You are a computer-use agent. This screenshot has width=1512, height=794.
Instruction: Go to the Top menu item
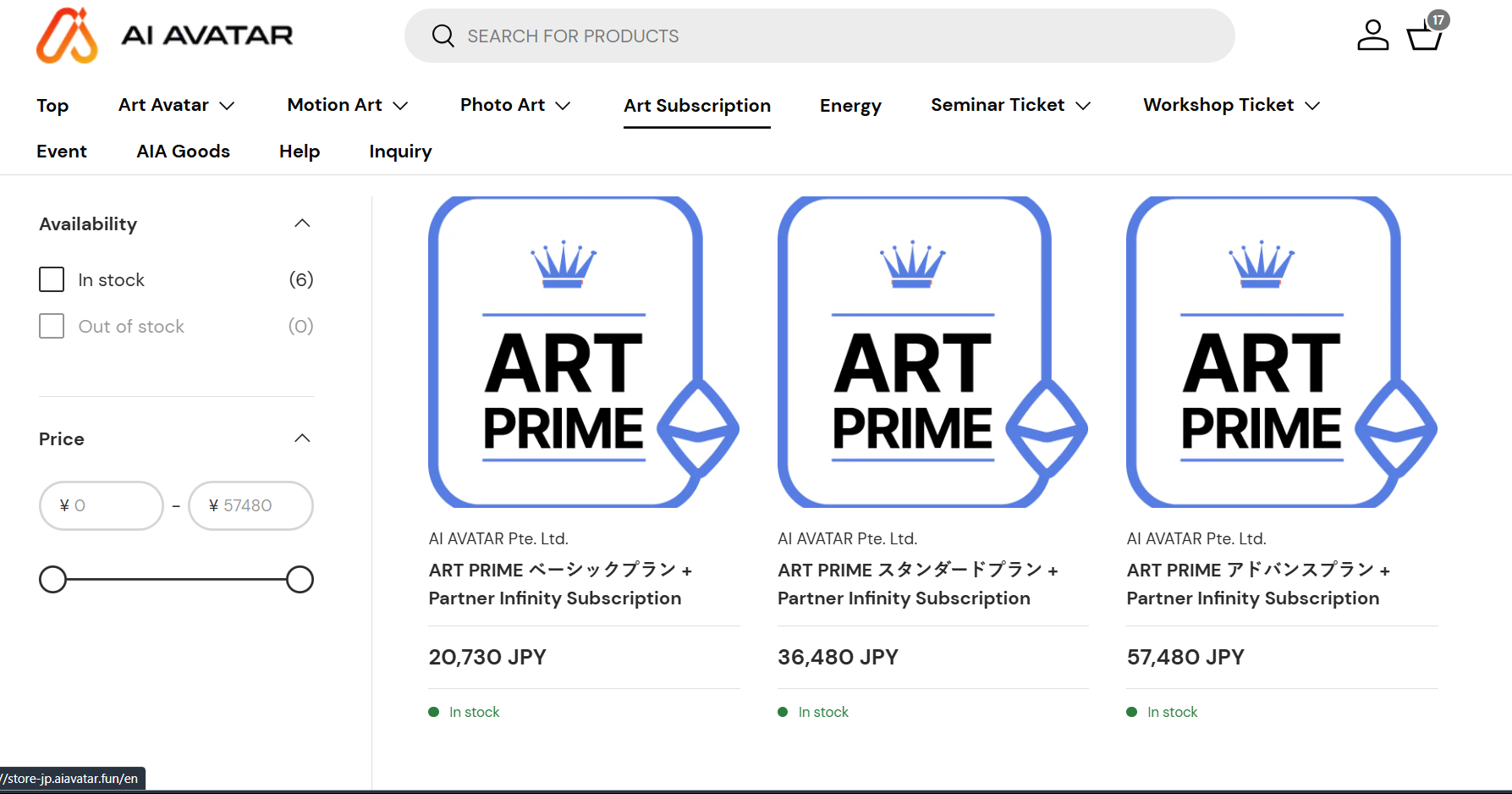click(x=52, y=106)
